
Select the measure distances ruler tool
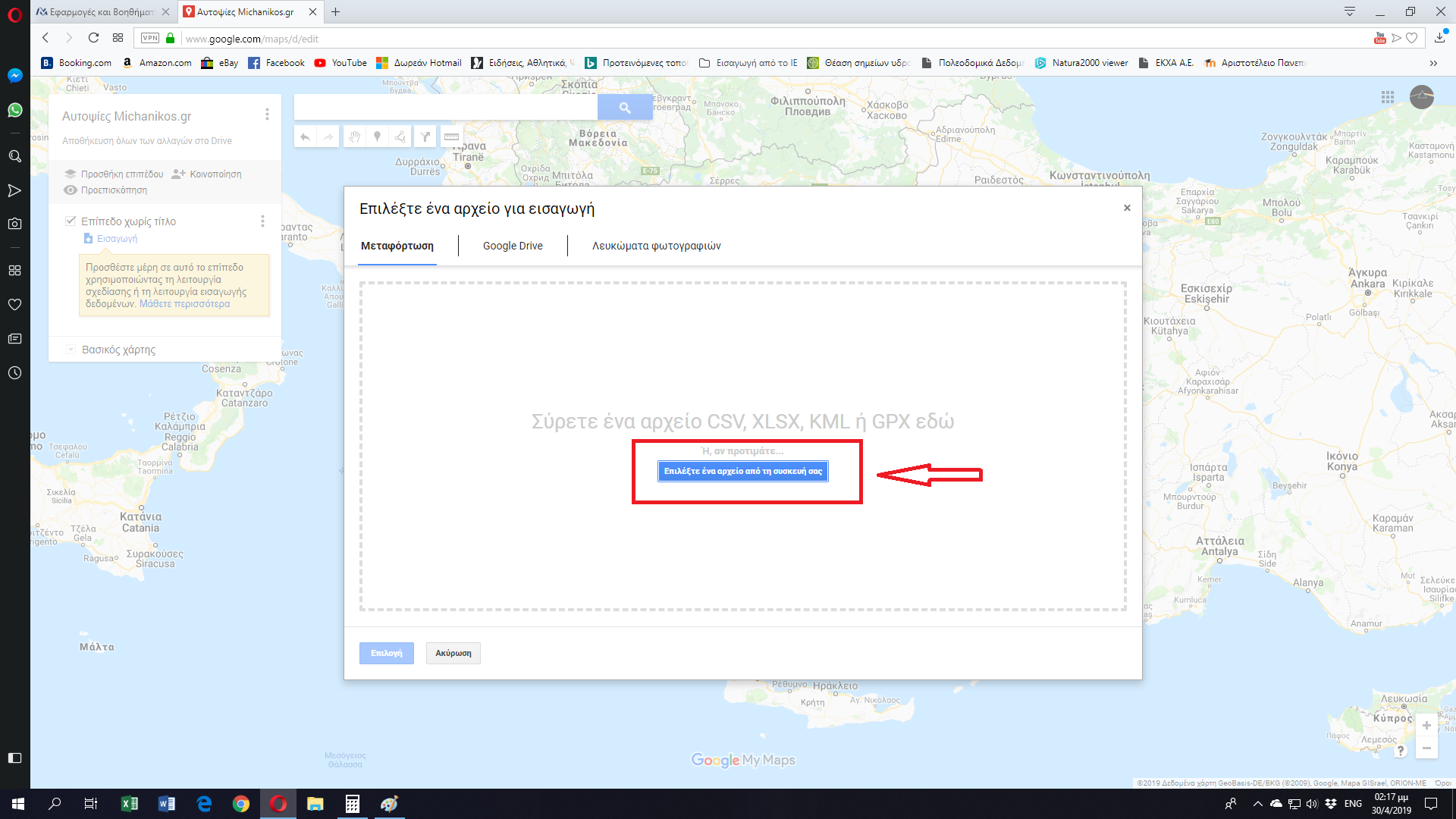tap(451, 136)
